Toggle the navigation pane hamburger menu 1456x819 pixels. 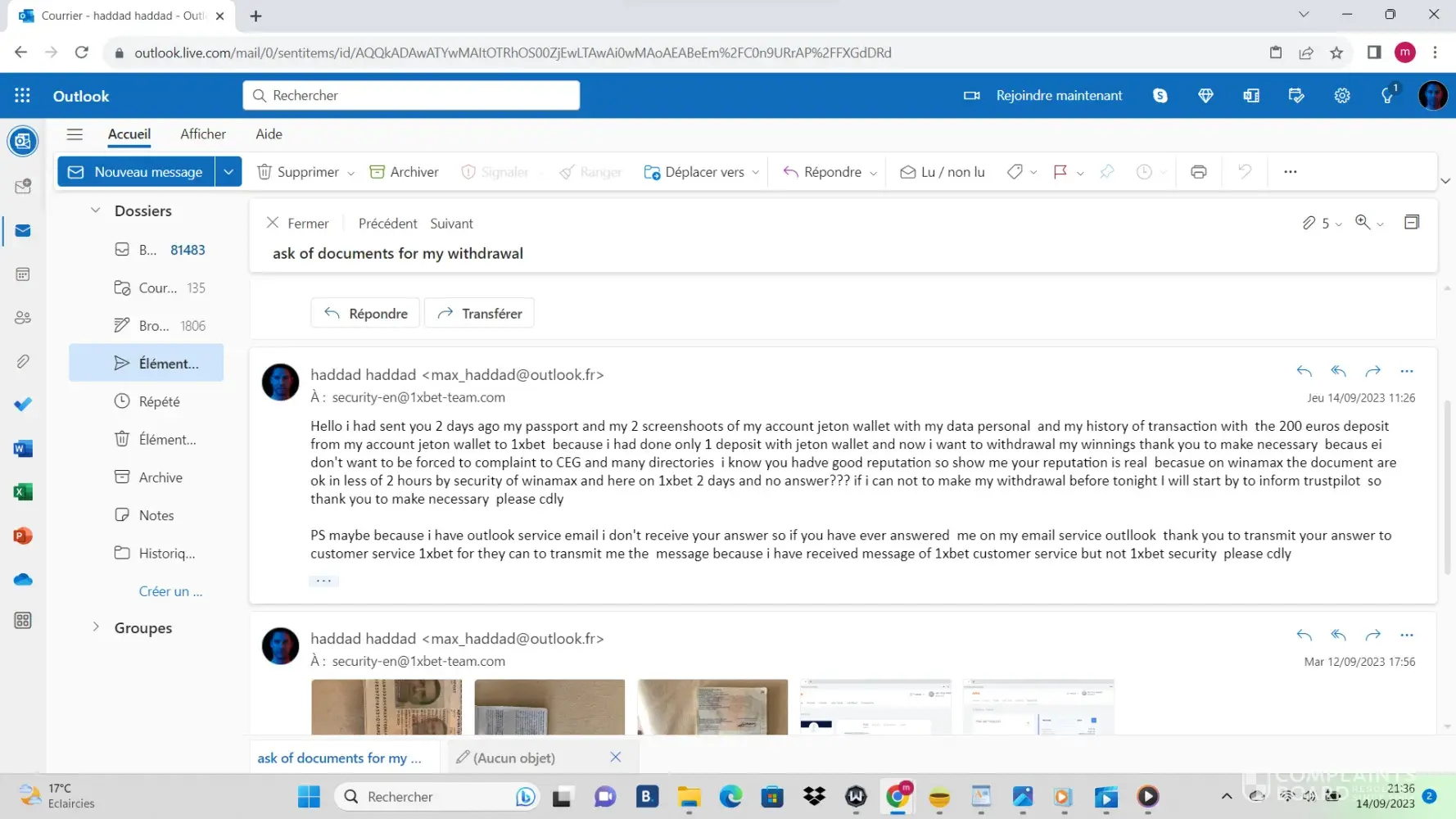pos(75,134)
